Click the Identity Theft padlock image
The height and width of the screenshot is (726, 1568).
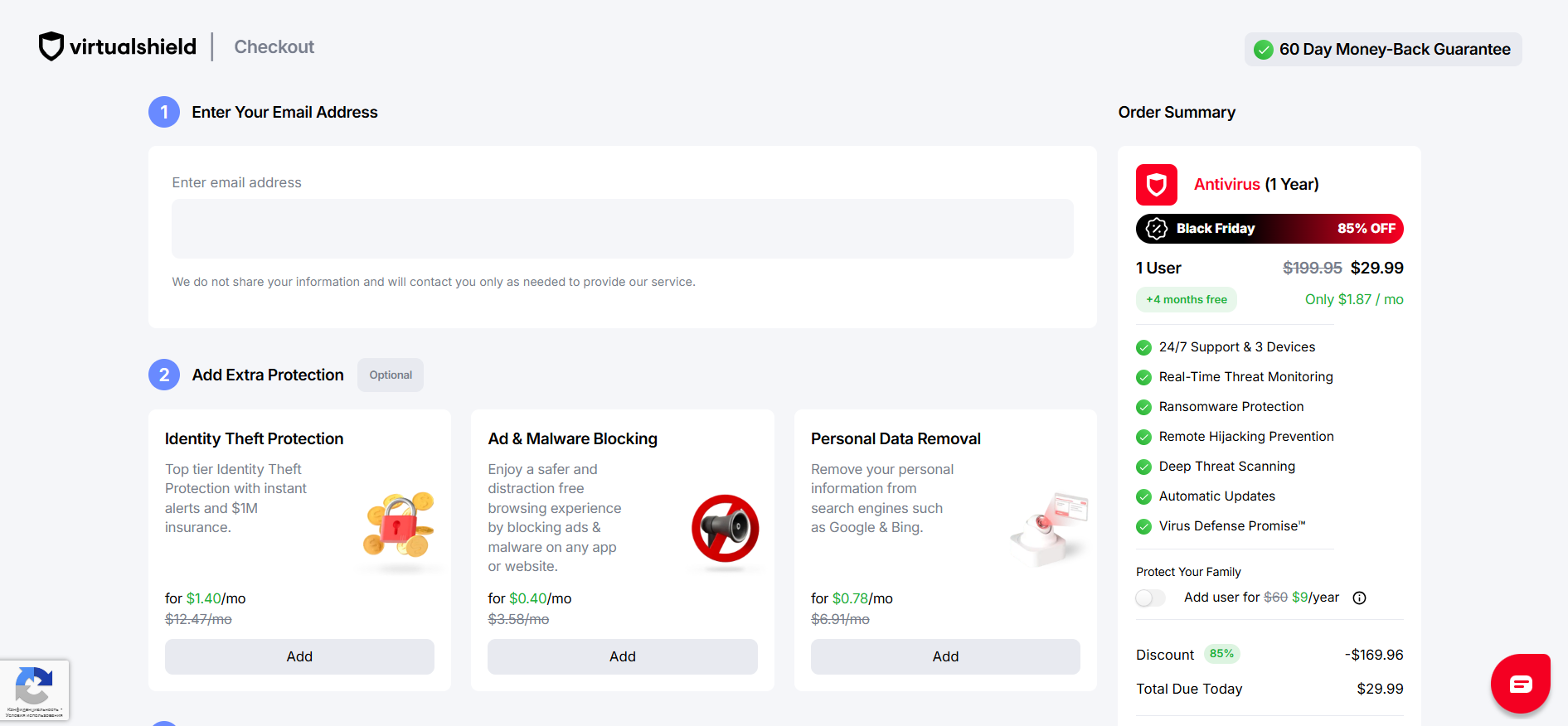pyautogui.click(x=399, y=525)
